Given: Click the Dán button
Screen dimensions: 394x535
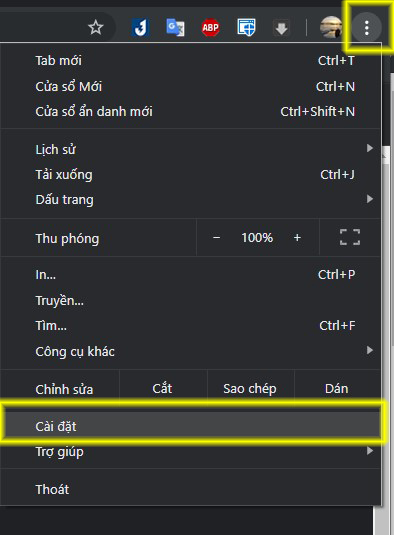Looking at the screenshot, I should (337, 389).
